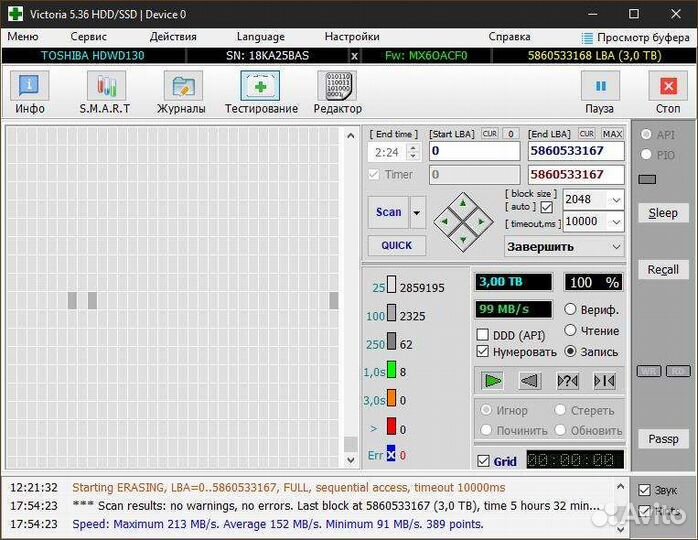The height and width of the screenshot is (540, 698).
Task: Click the MAX button beside End LBA
Action: coord(612,134)
